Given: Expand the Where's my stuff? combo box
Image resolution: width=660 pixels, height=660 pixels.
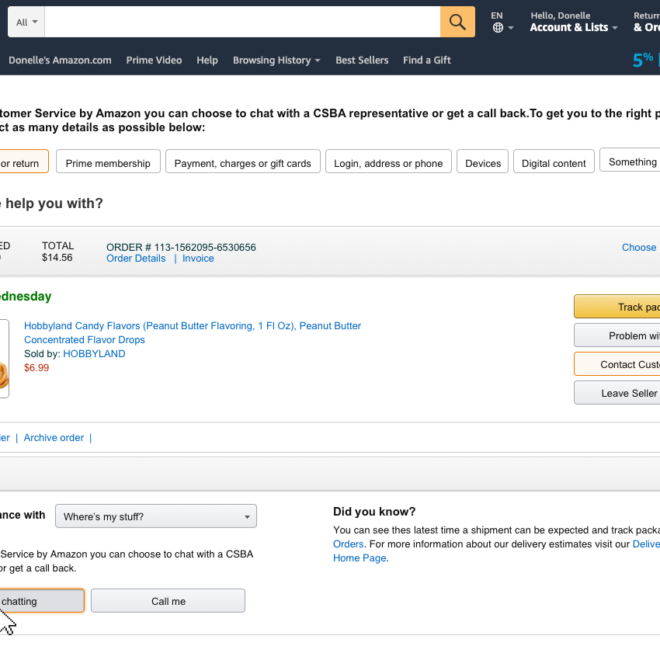Looking at the screenshot, I should [156, 516].
